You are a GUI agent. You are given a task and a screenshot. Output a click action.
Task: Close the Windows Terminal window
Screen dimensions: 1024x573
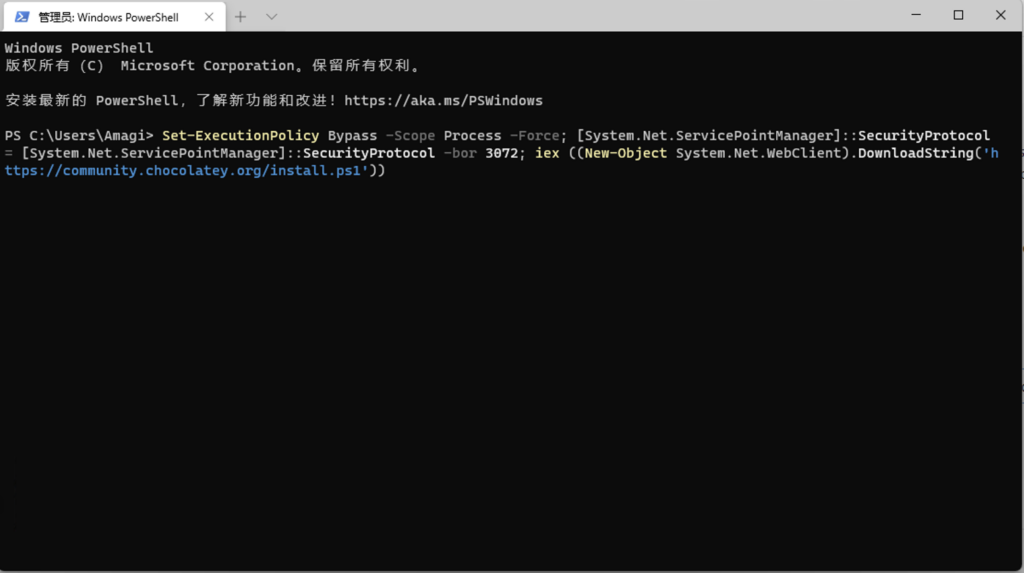point(1000,15)
